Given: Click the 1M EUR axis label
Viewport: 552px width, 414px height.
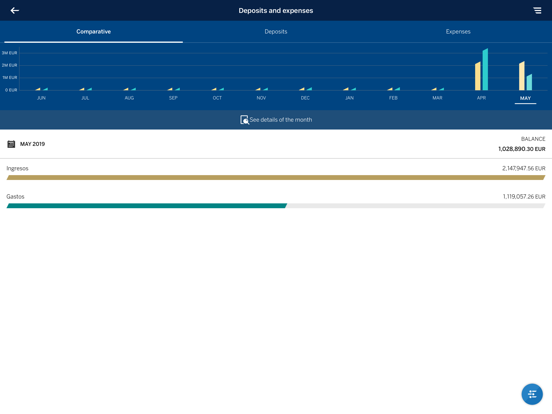Looking at the screenshot, I should tap(10, 77).
